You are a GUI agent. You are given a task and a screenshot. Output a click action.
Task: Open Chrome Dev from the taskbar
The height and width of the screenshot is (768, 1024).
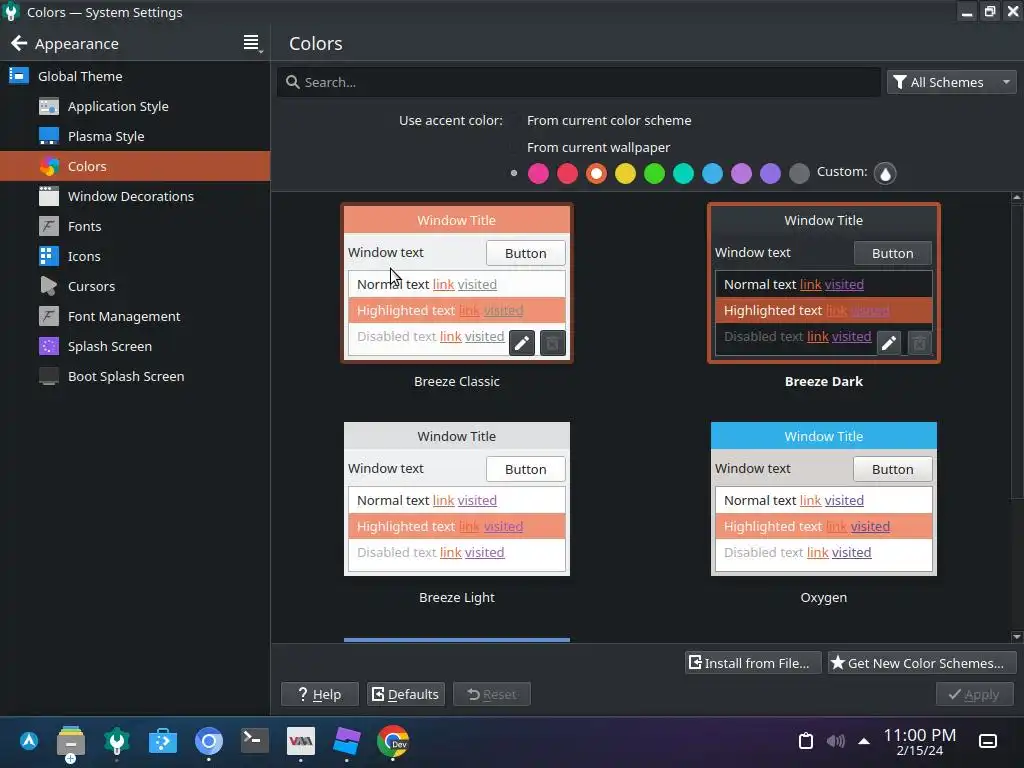tap(392, 741)
